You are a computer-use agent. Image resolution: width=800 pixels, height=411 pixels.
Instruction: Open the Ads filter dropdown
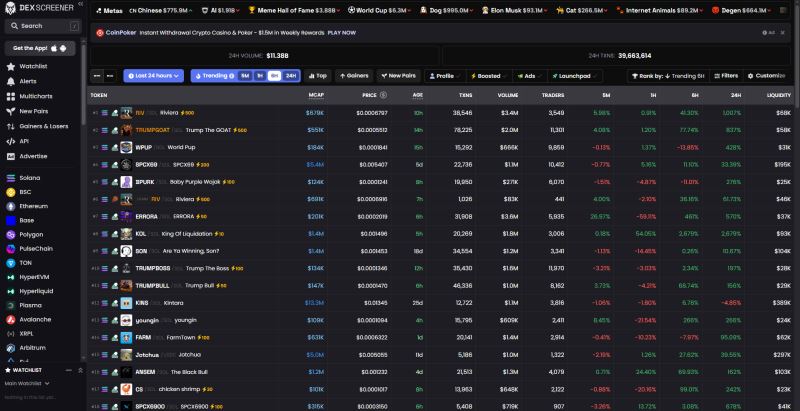click(530, 76)
